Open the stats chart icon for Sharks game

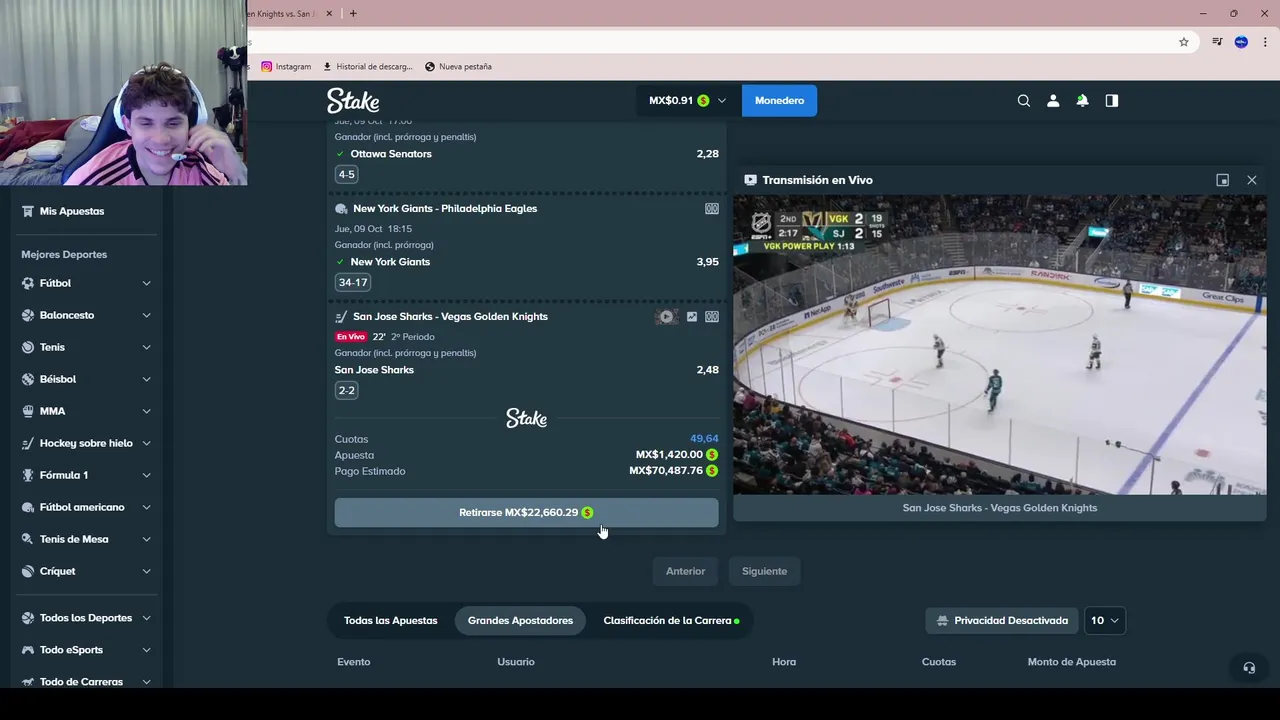point(692,317)
